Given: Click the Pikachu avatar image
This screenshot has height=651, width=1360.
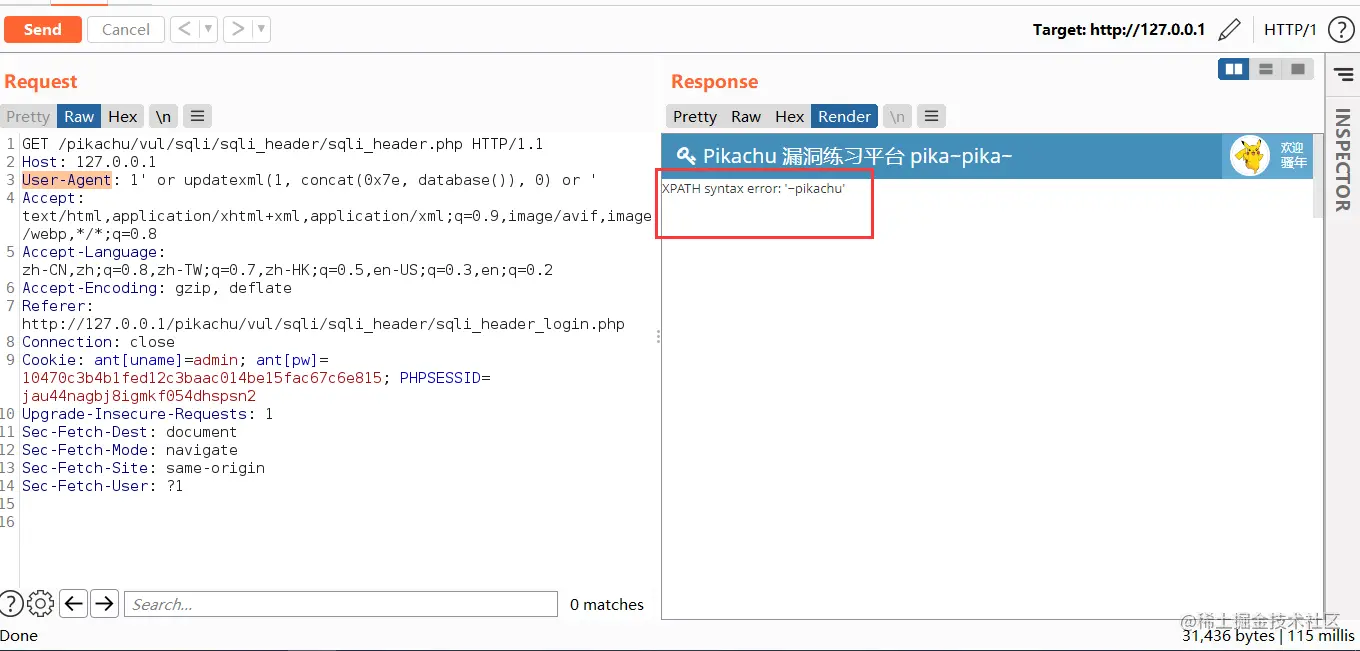Looking at the screenshot, I should [1249, 156].
